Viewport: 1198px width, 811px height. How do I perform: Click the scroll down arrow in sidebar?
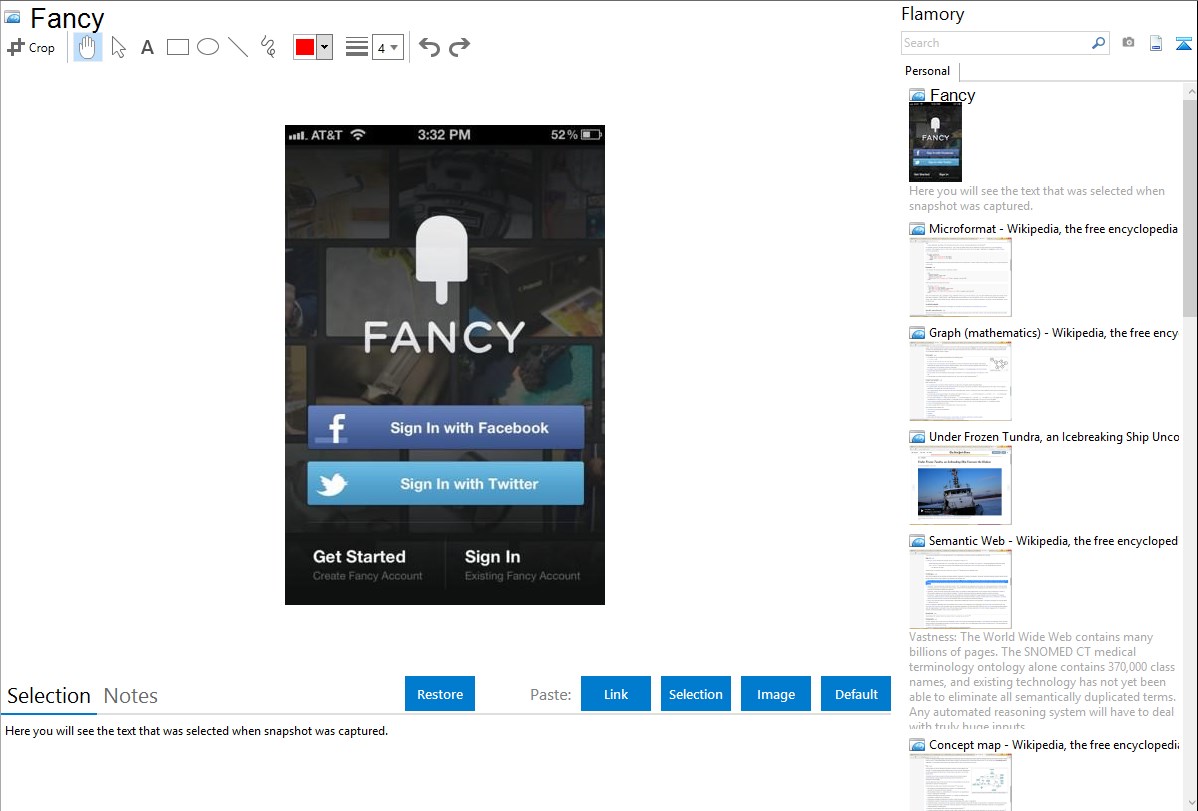tap(1190, 803)
